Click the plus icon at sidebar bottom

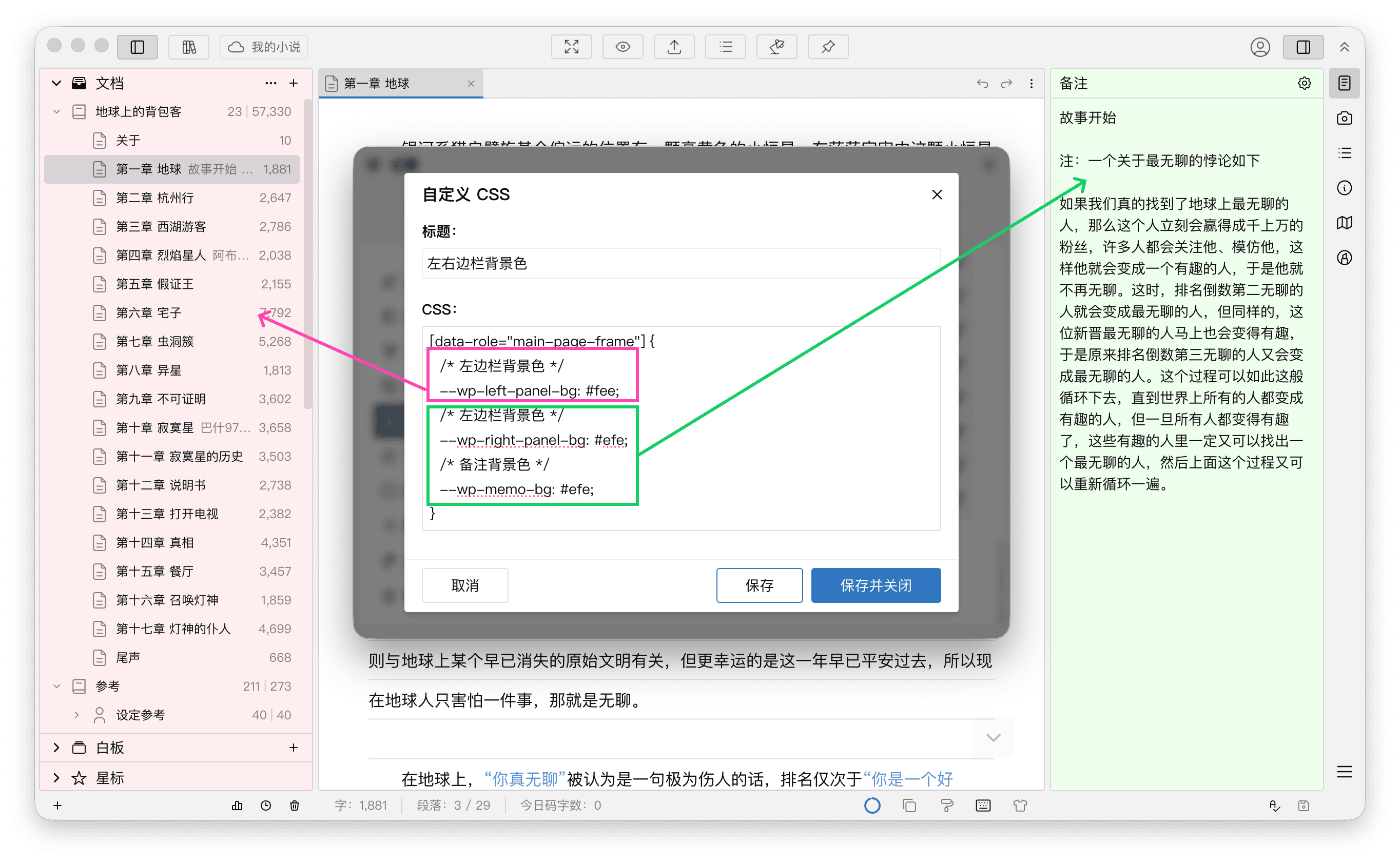click(57, 806)
